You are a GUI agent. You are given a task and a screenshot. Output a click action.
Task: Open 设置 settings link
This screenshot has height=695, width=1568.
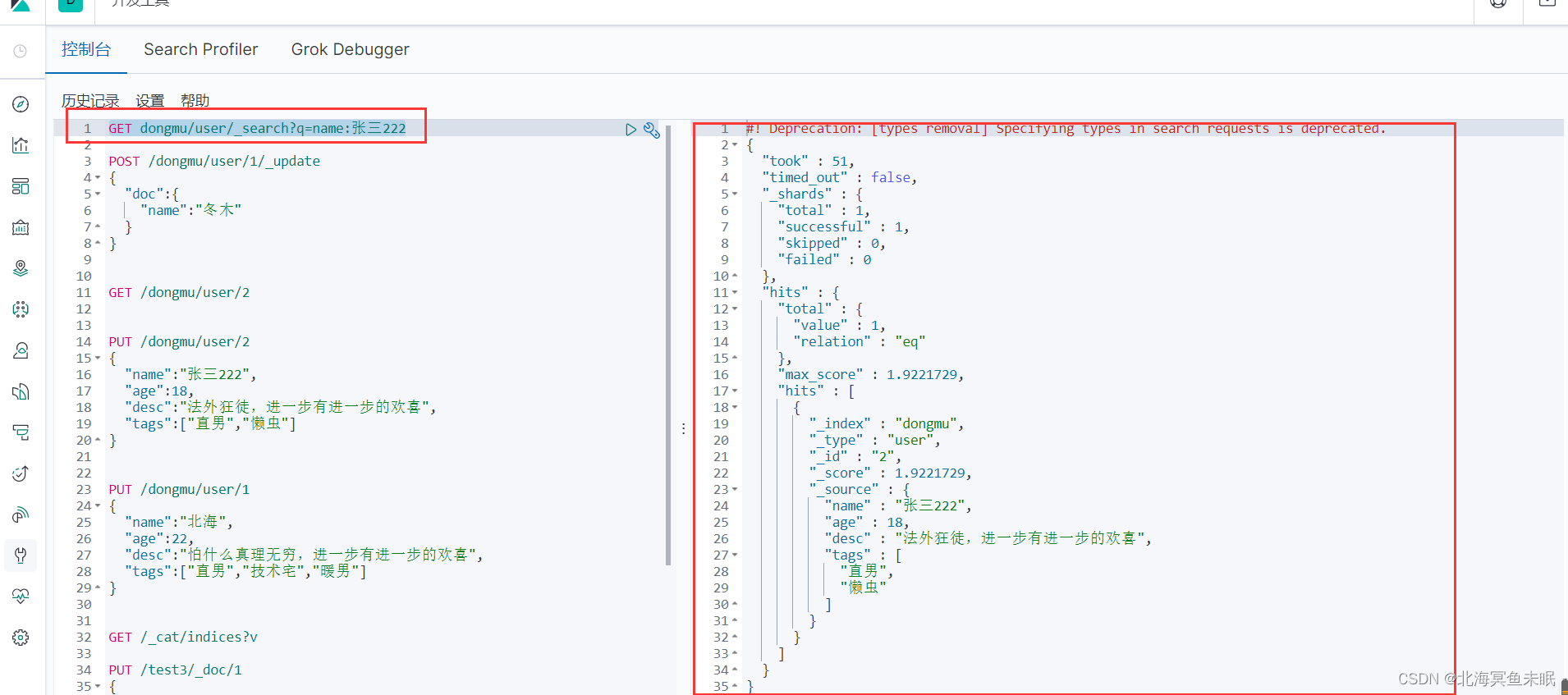(150, 101)
